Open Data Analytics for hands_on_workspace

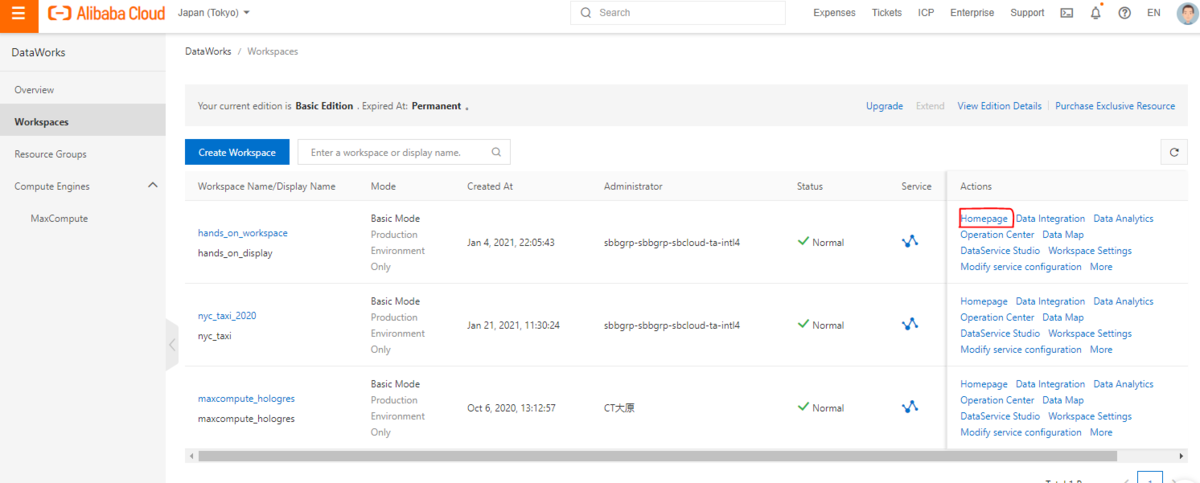[x=1123, y=218]
